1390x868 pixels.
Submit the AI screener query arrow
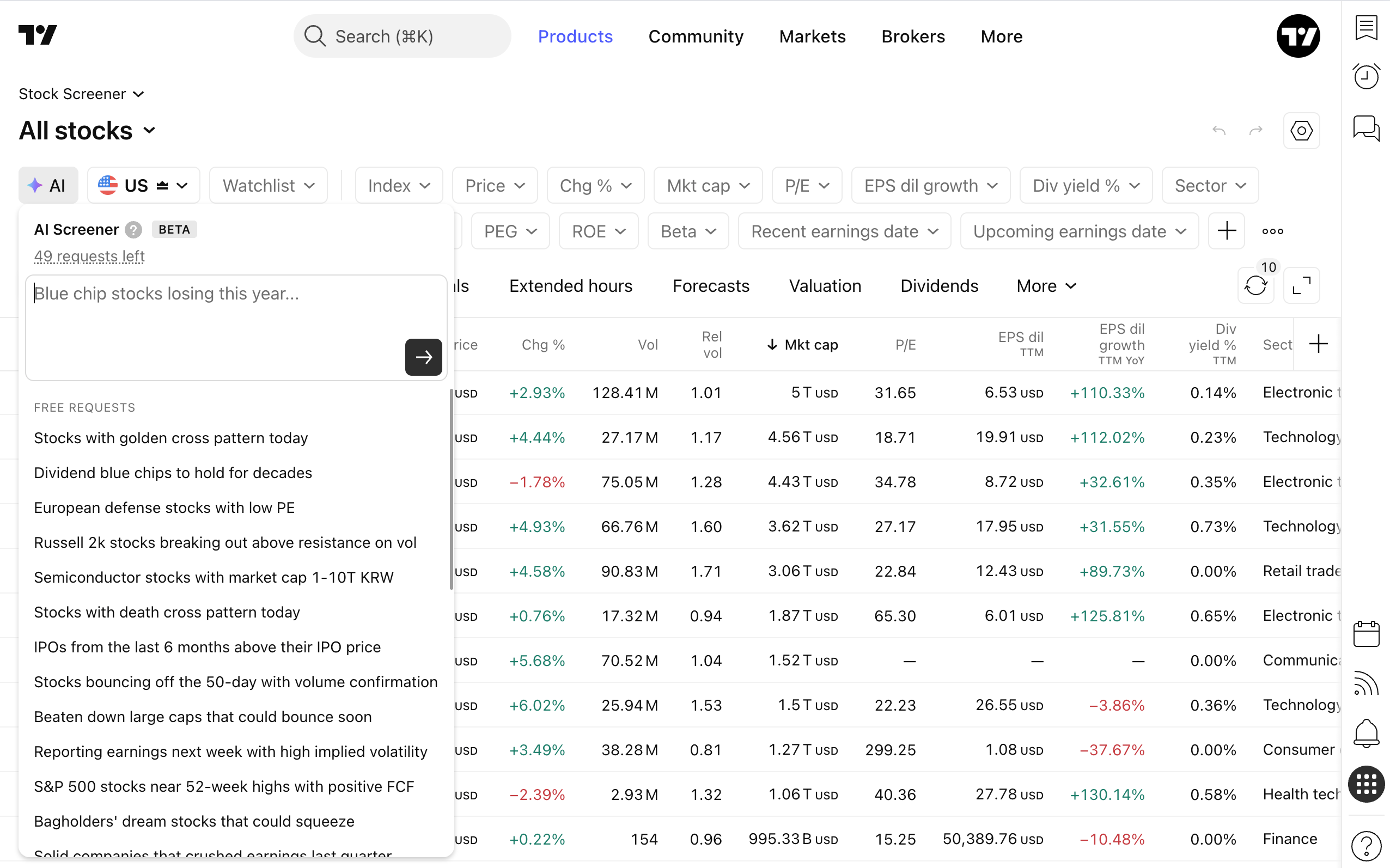click(x=423, y=357)
